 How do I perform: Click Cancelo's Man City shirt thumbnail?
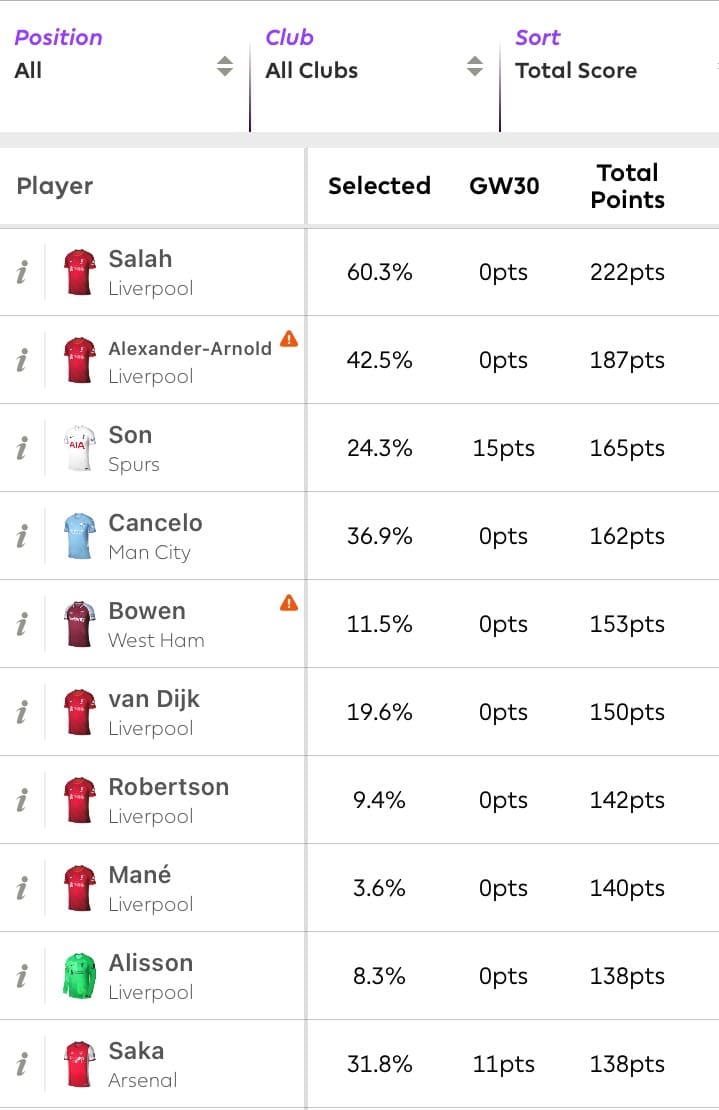tap(79, 536)
